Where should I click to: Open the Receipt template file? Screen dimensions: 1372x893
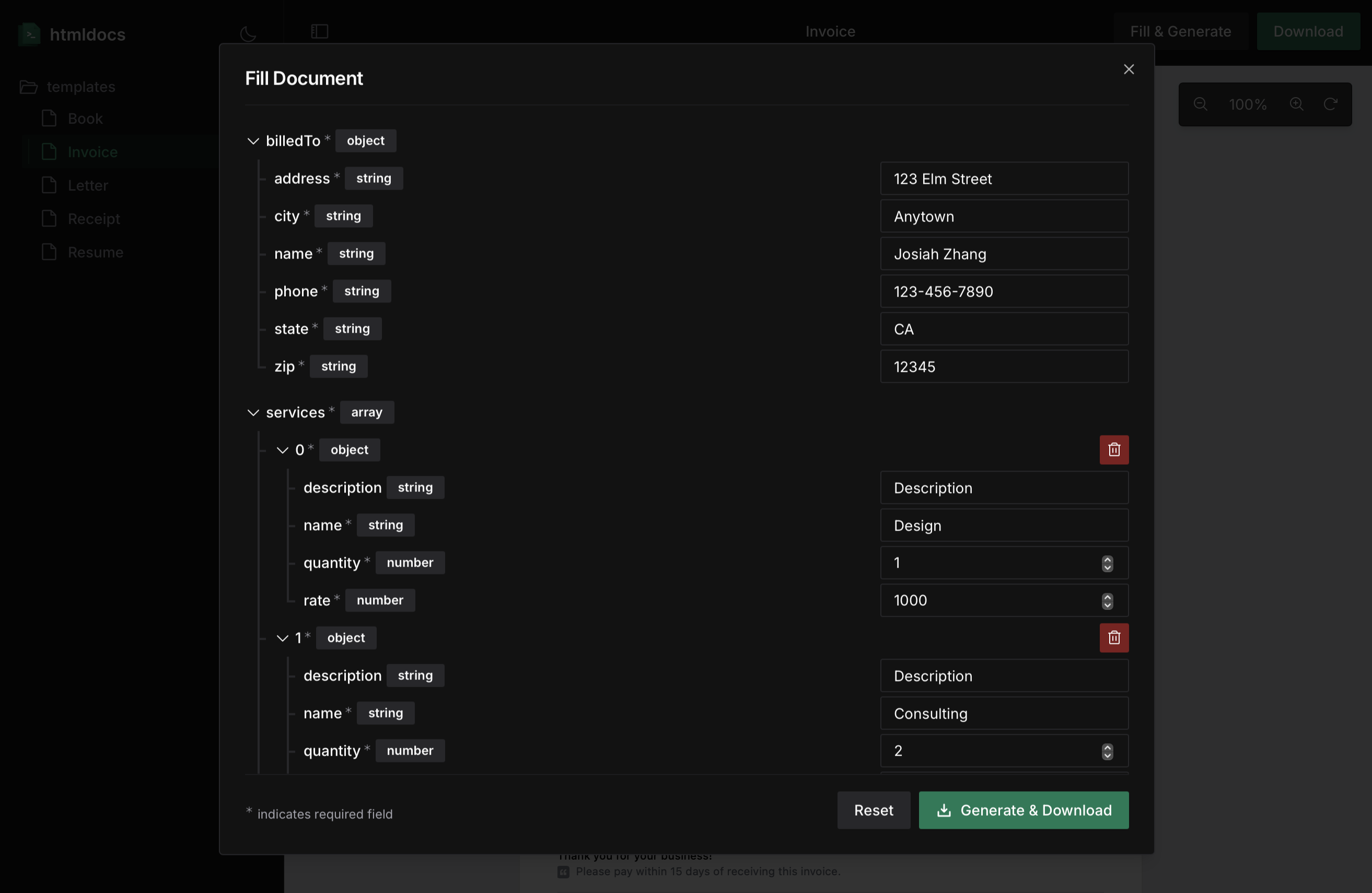pyautogui.click(x=82, y=219)
